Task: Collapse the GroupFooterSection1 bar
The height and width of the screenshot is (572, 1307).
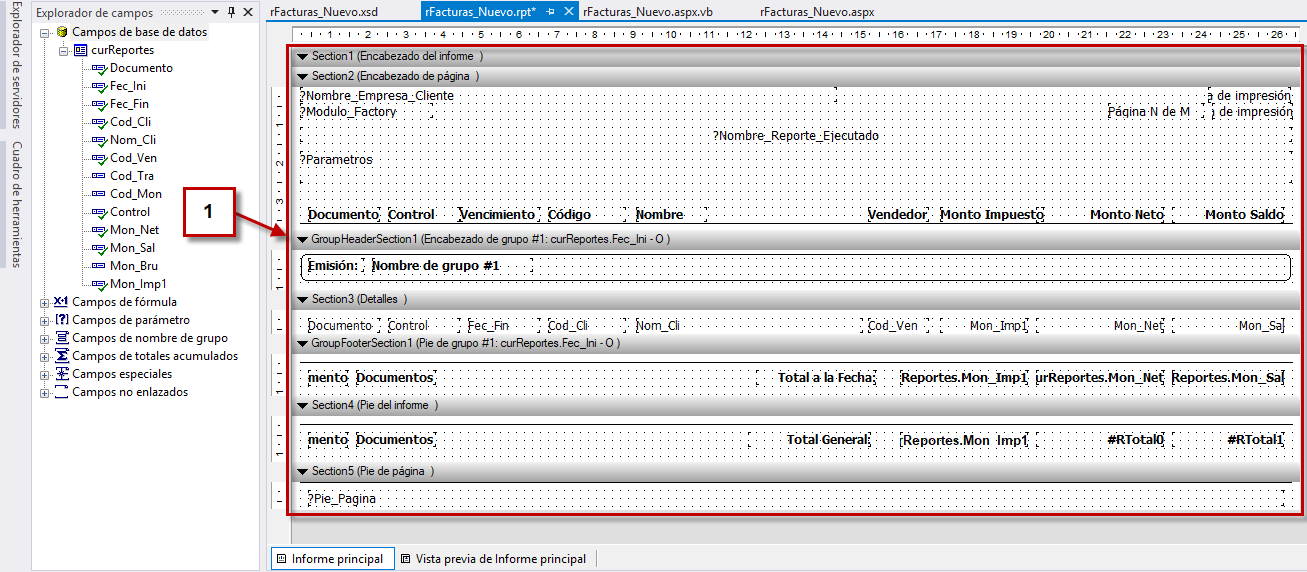Action: pos(302,343)
